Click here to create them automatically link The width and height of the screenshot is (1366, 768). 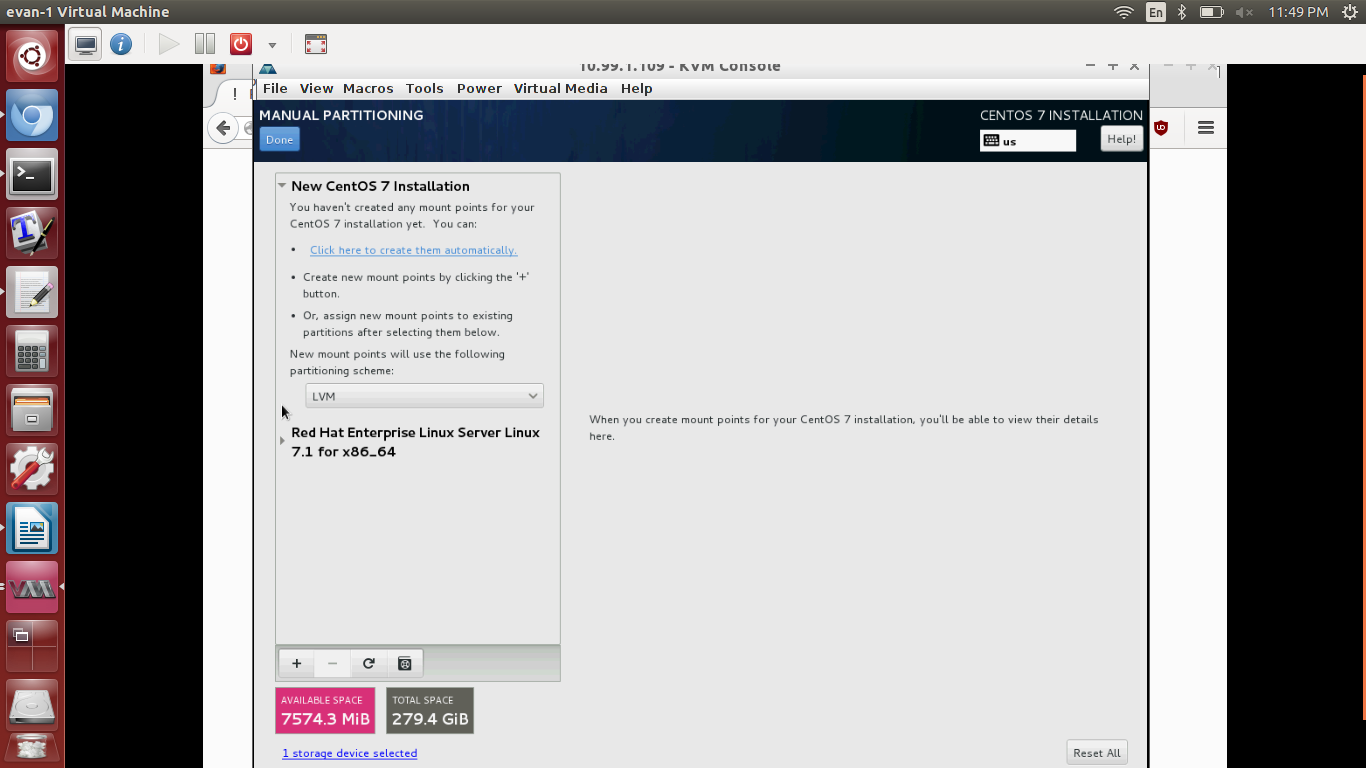click(x=413, y=250)
